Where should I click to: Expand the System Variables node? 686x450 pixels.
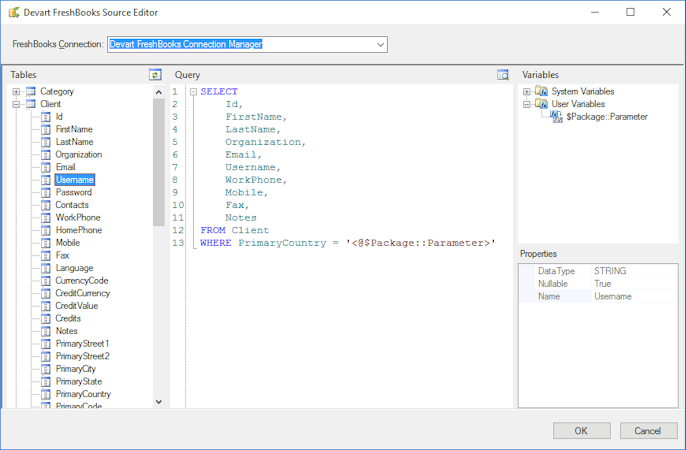(x=527, y=92)
